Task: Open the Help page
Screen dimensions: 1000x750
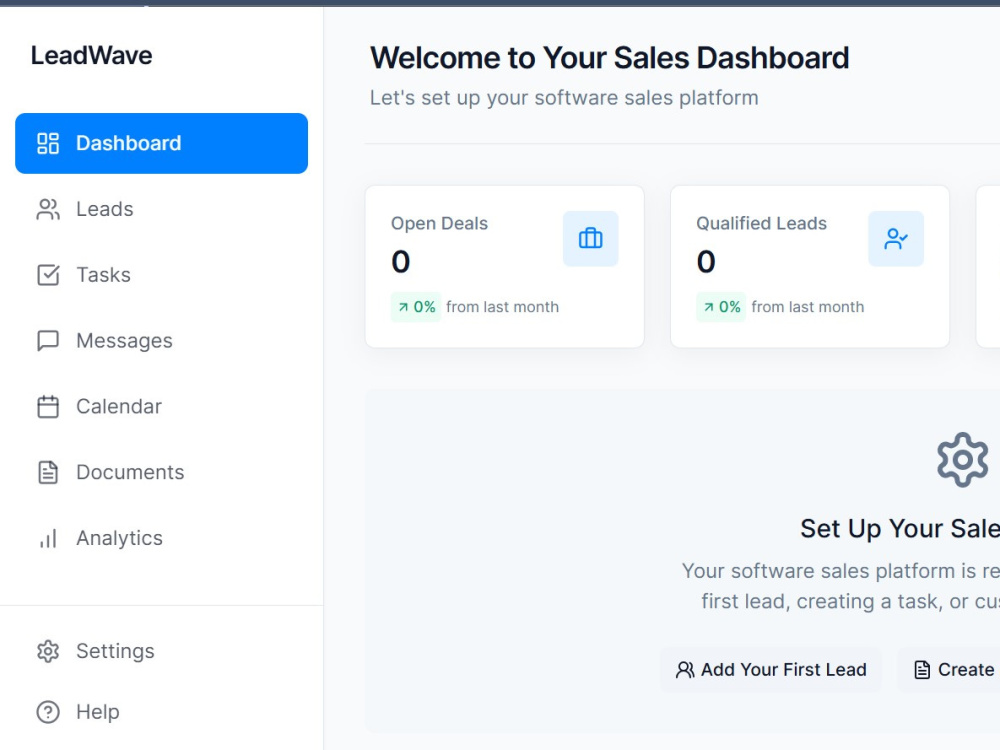Action: [161, 712]
